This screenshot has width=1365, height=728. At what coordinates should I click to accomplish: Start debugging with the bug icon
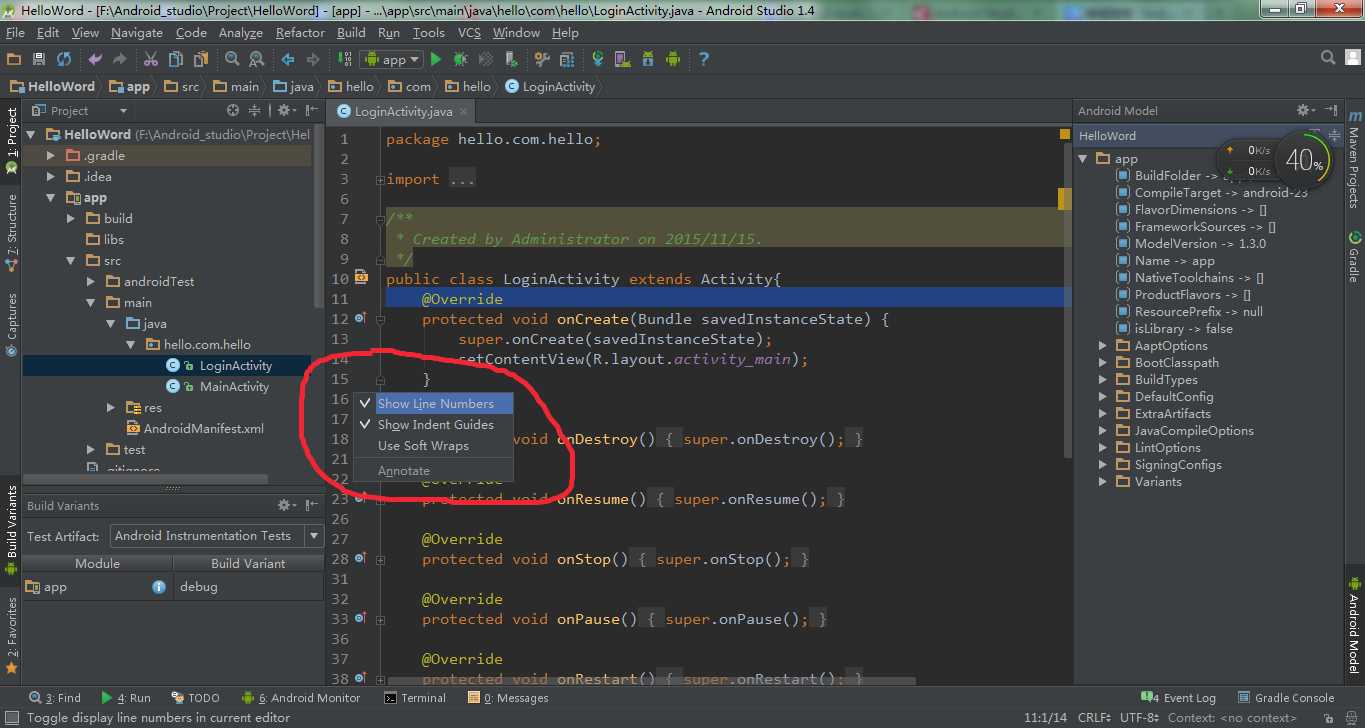click(x=461, y=59)
